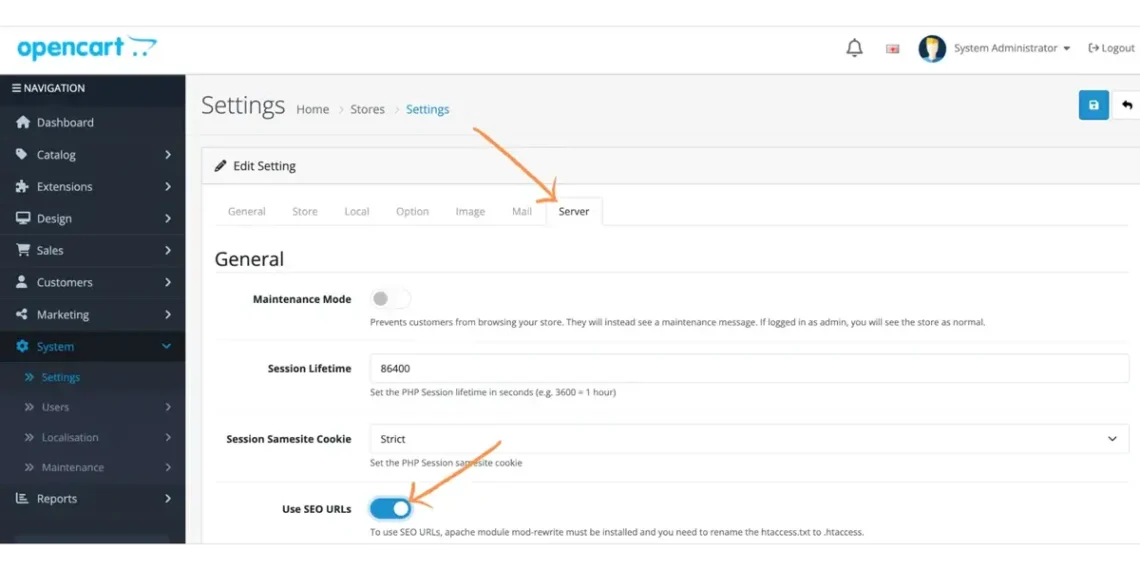Open the notifications bell icon
This screenshot has width=1140, height=570.
pos(854,48)
